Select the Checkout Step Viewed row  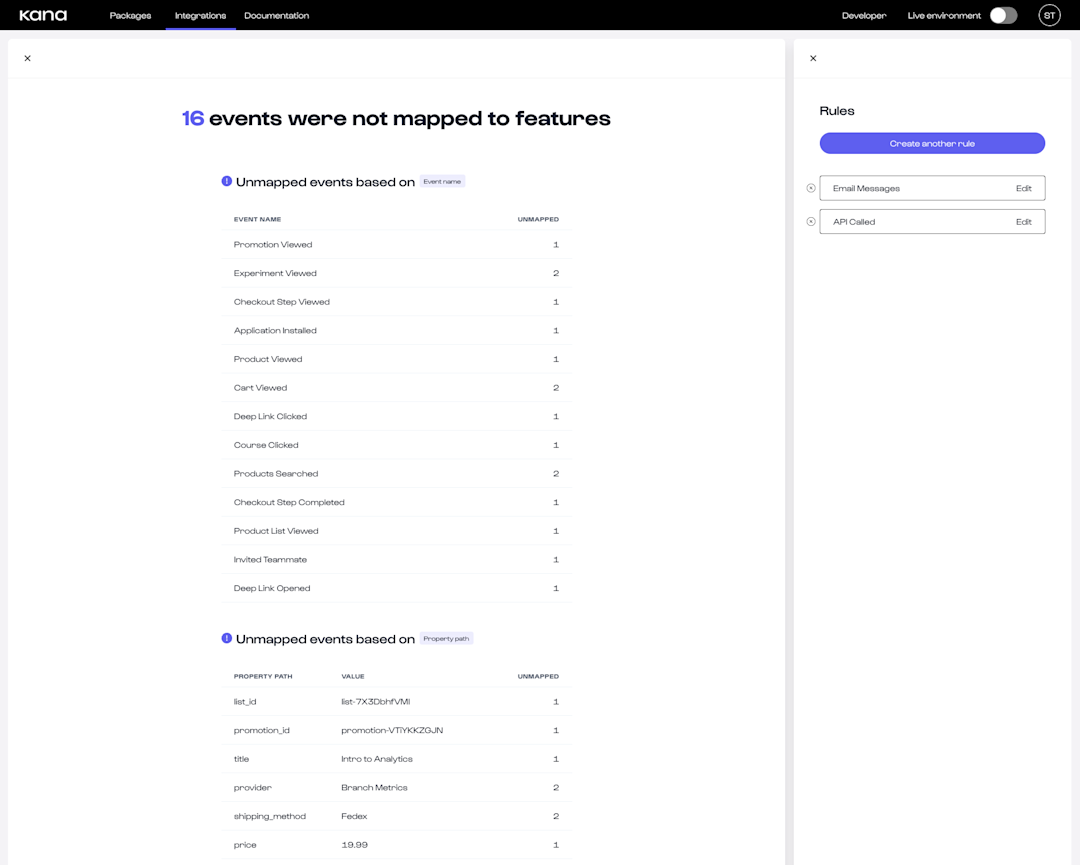pos(397,302)
